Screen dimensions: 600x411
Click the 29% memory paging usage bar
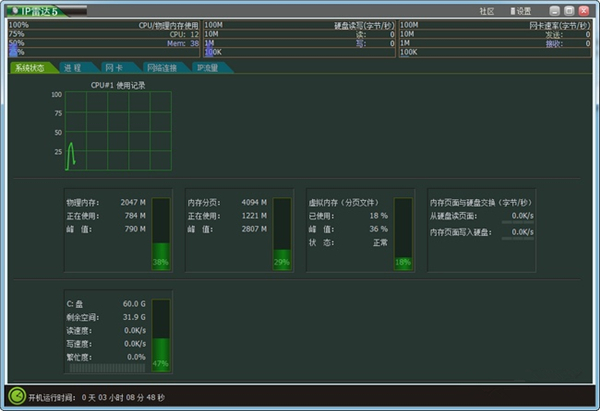tap(282, 234)
